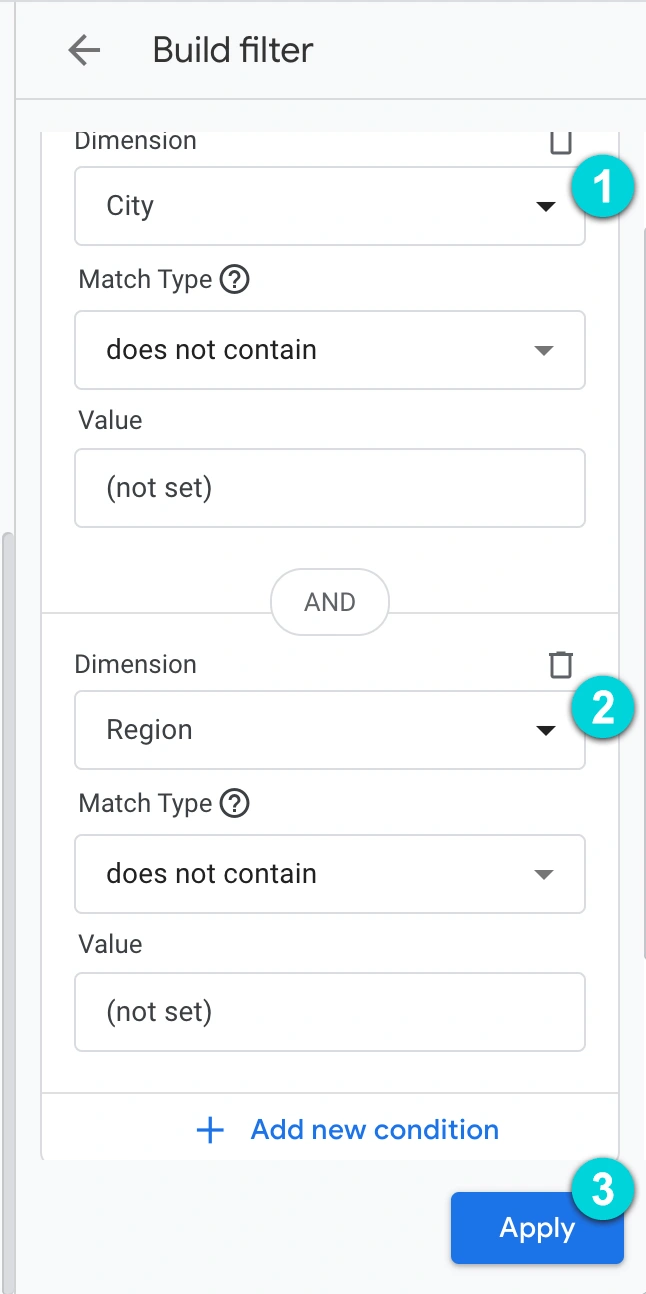Expand Region match type 'does not contain'
This screenshot has height=1294, width=646.
[329, 874]
